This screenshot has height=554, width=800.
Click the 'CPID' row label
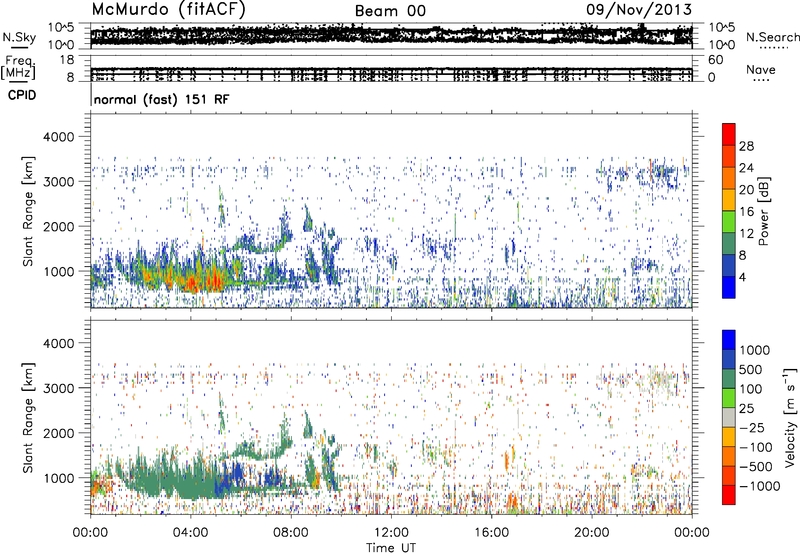(x=22, y=95)
